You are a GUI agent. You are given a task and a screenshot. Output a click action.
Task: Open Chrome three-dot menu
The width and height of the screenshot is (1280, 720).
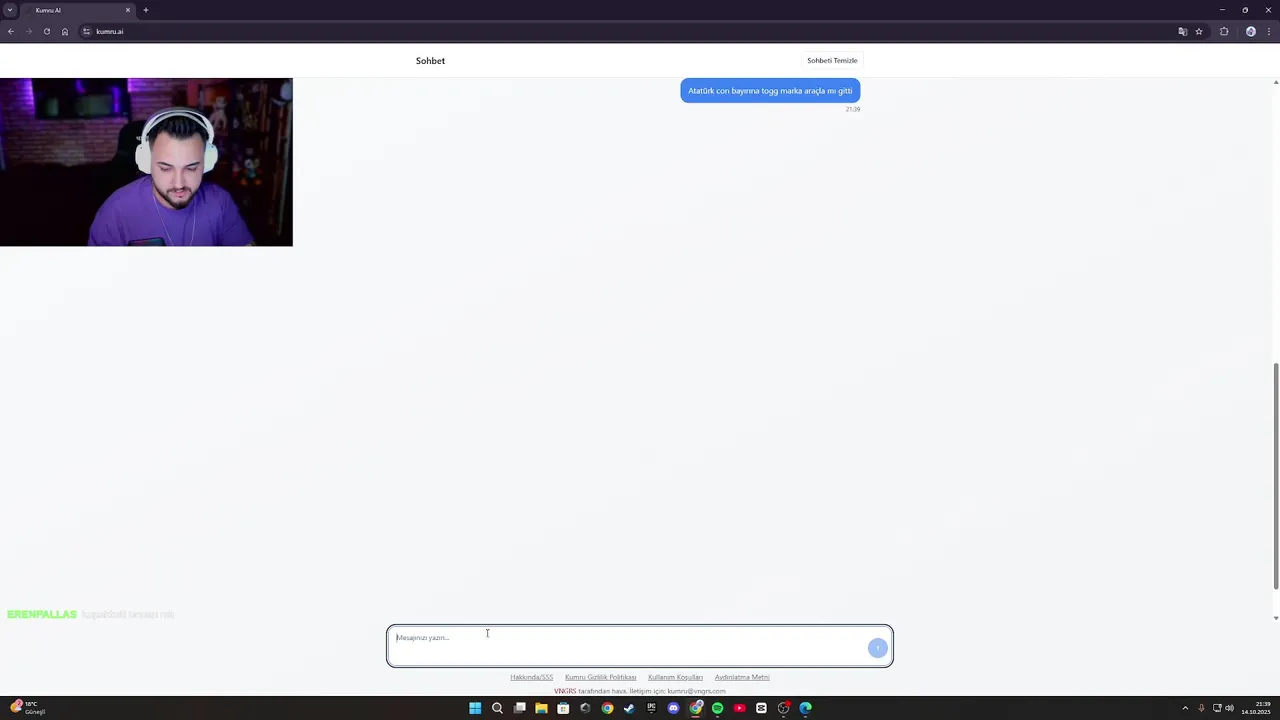(1268, 31)
